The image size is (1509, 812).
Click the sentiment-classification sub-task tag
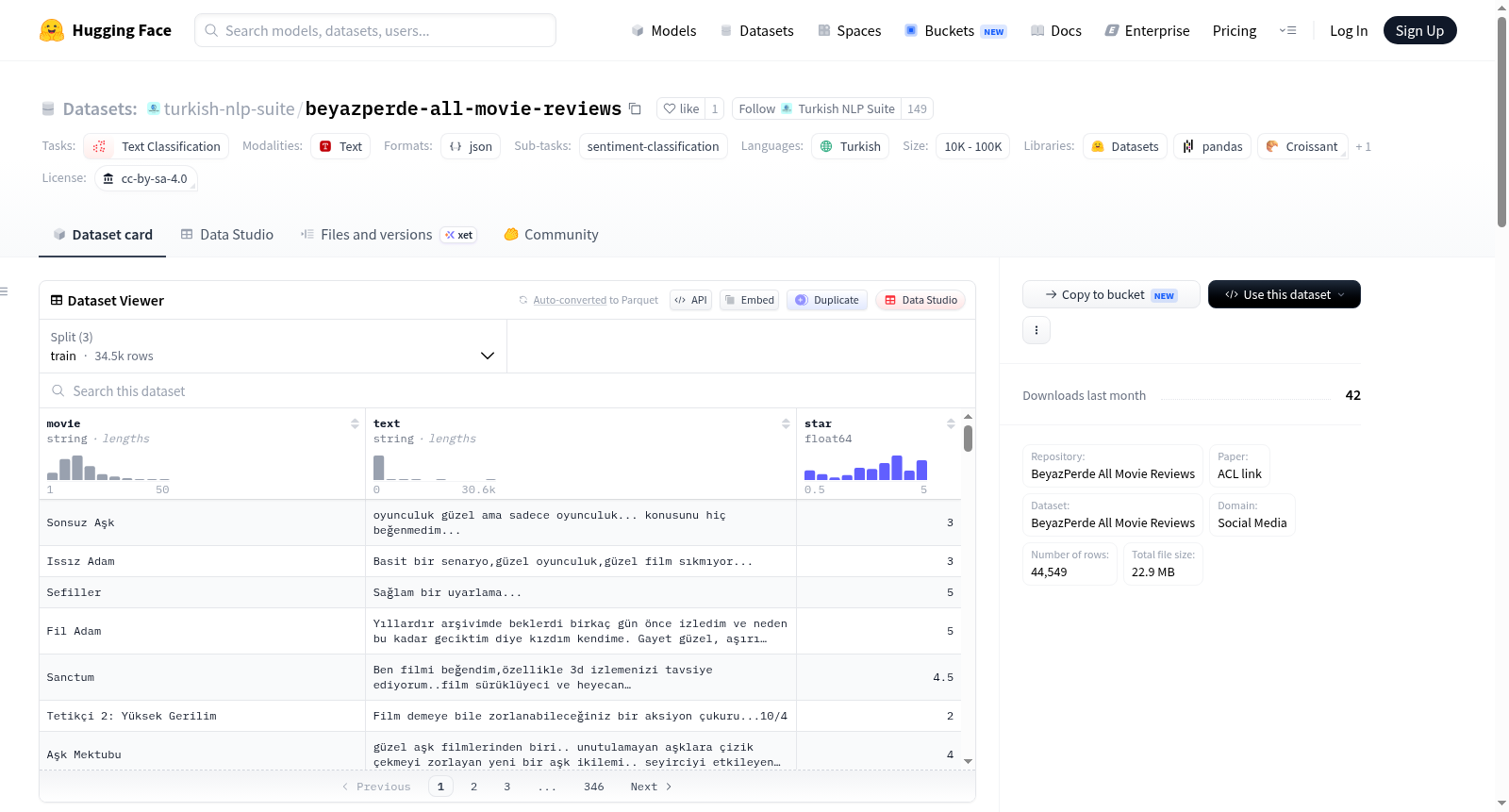pos(653,146)
